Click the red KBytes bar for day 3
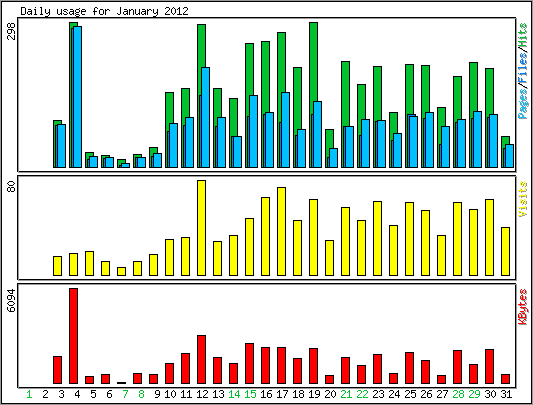533x405 pixels. (57, 370)
